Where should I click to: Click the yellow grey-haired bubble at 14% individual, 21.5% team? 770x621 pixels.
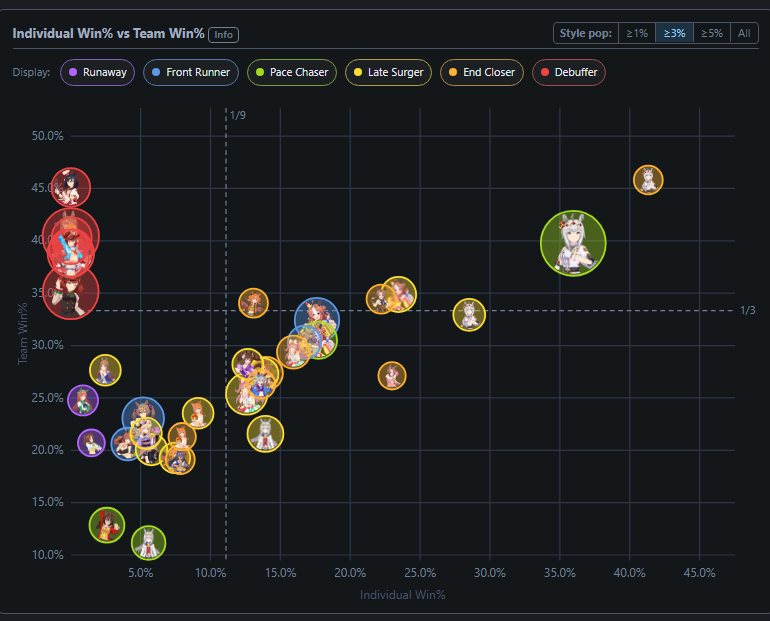(x=265, y=434)
